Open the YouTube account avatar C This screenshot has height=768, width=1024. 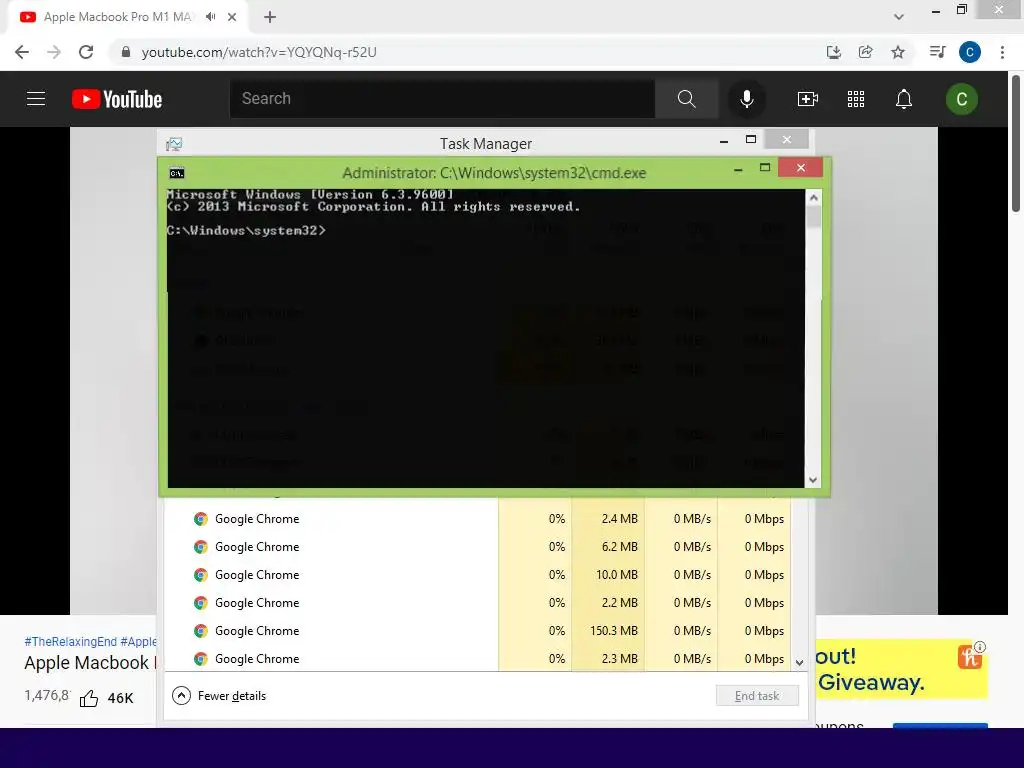tap(961, 99)
